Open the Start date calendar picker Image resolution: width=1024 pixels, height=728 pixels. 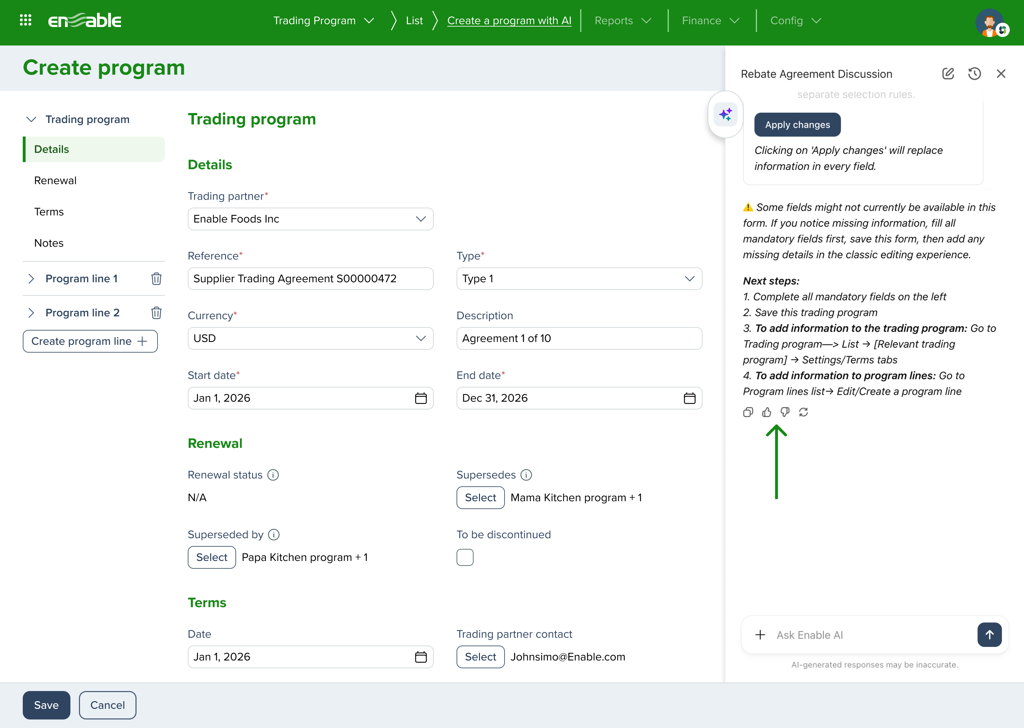pos(421,398)
